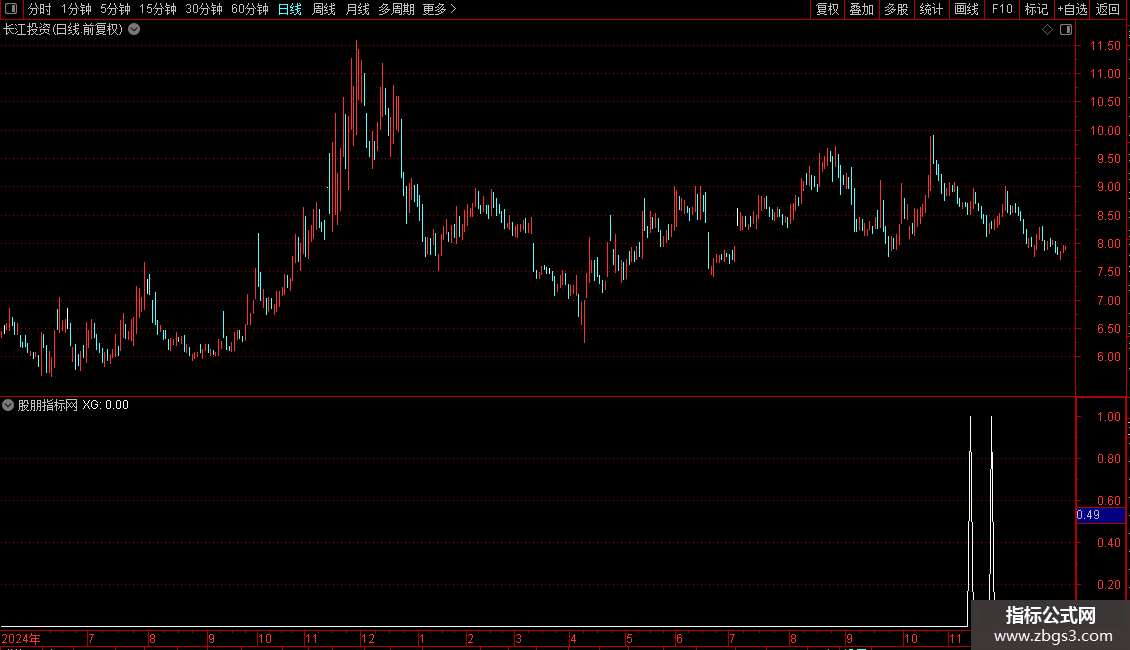
Task: Click the 0.49 value marker on indicator axis
Action: point(1100,515)
